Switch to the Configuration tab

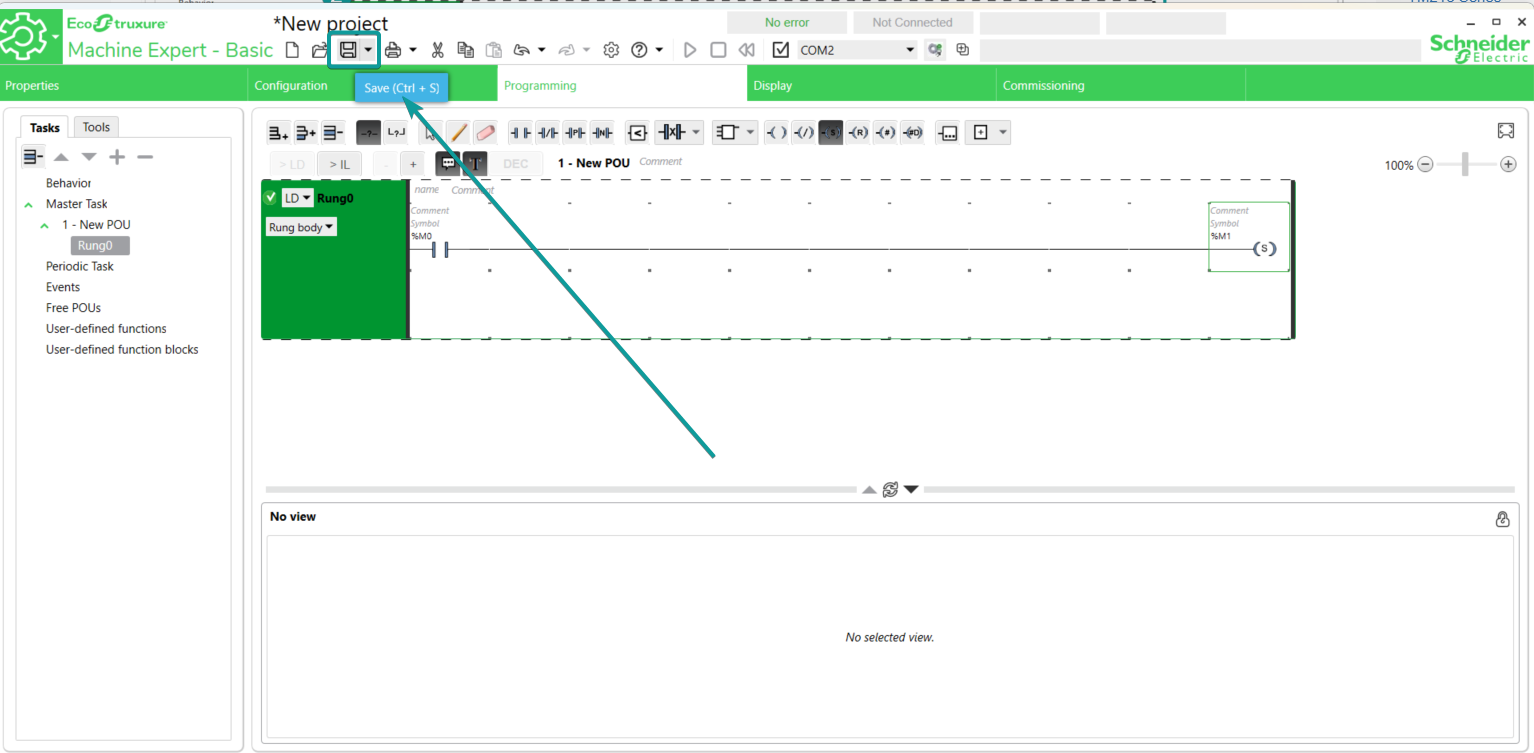pyautogui.click(x=291, y=86)
